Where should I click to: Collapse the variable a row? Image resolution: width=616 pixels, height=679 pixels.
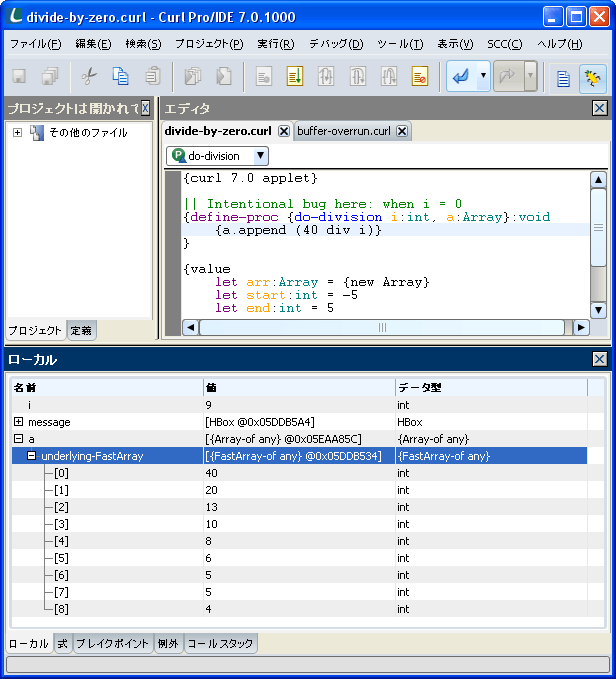point(18,439)
